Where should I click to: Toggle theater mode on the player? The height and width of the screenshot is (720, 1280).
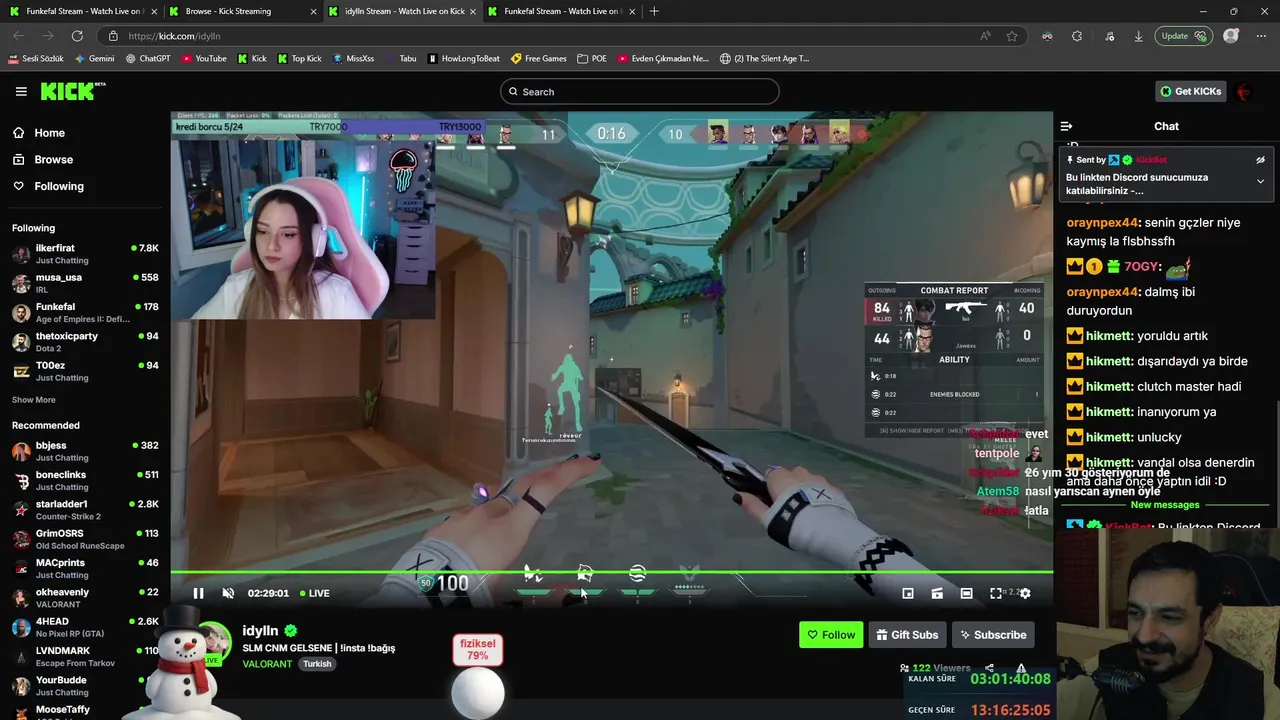(x=966, y=593)
